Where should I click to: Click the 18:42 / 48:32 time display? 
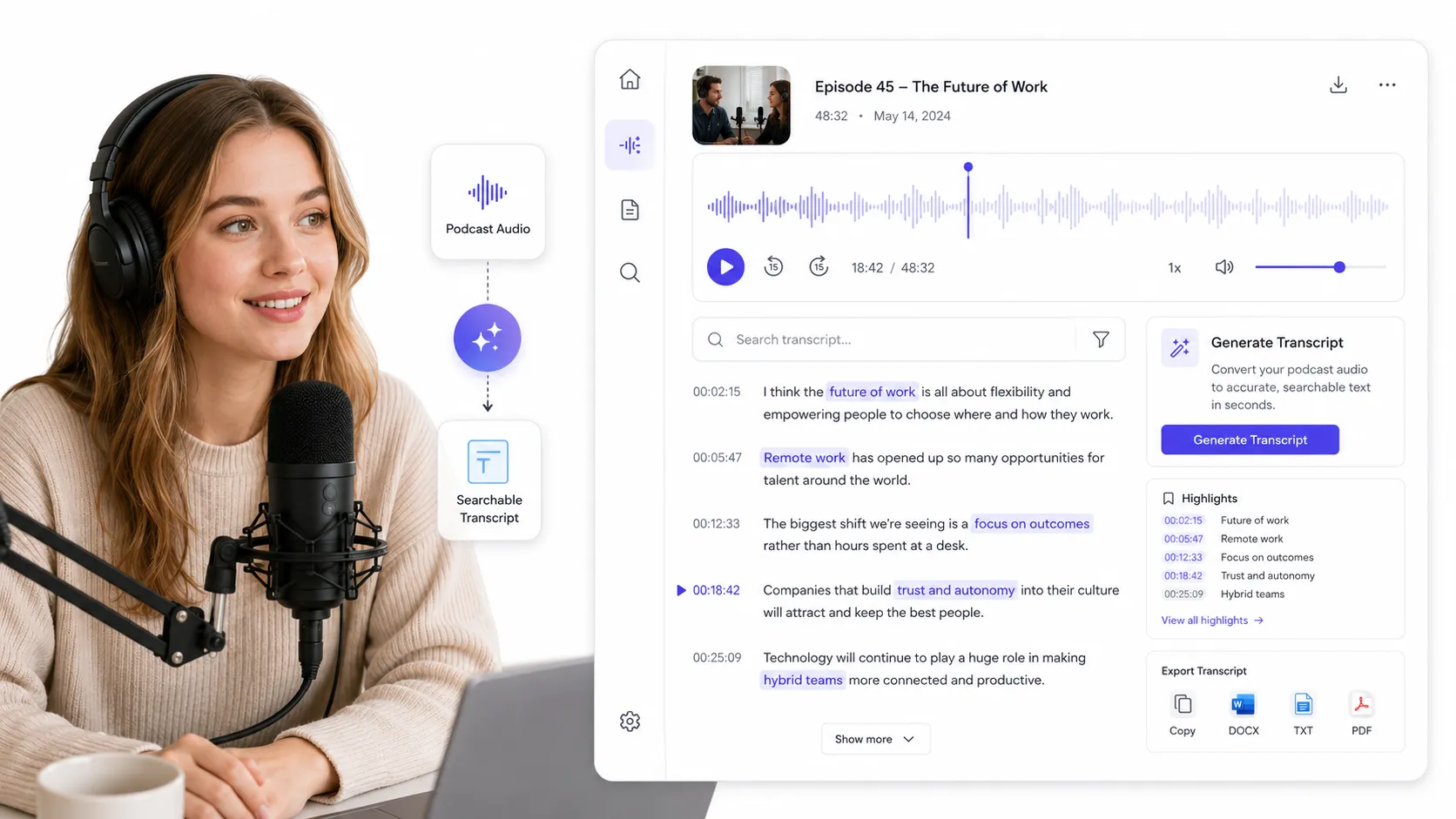893,268
